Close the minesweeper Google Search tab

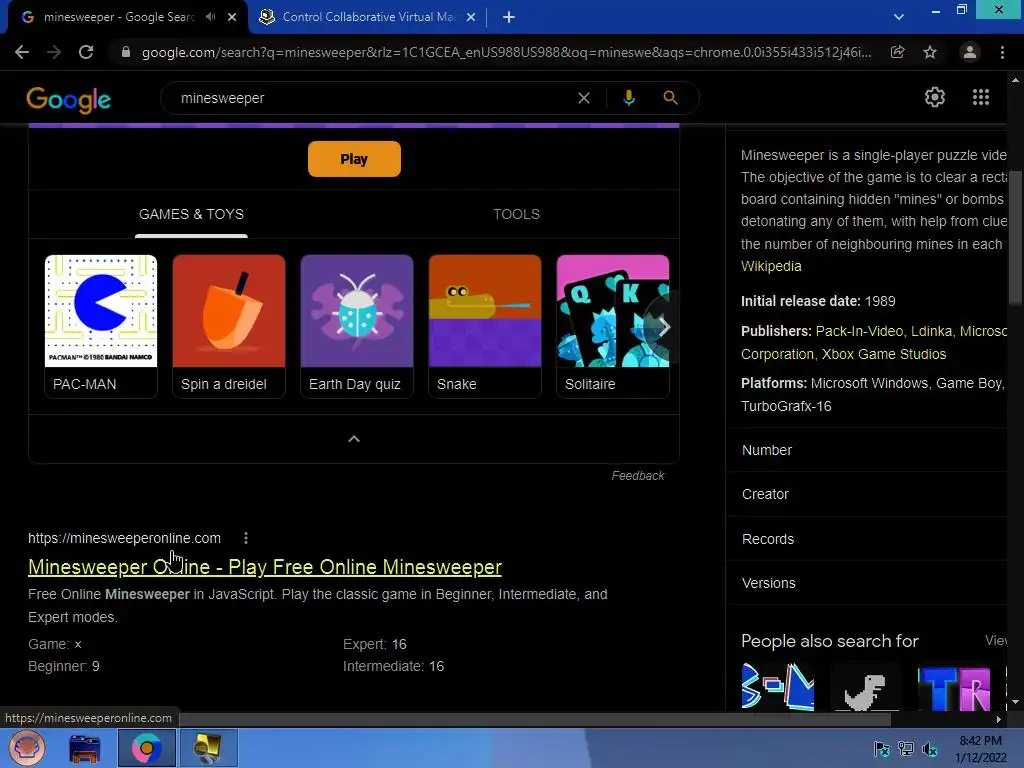coord(232,17)
